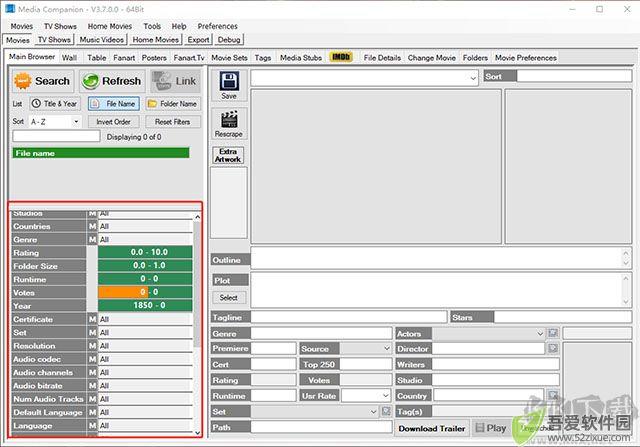Toggle M mode for Countries filter
The width and height of the screenshot is (640, 447).
click(x=93, y=226)
